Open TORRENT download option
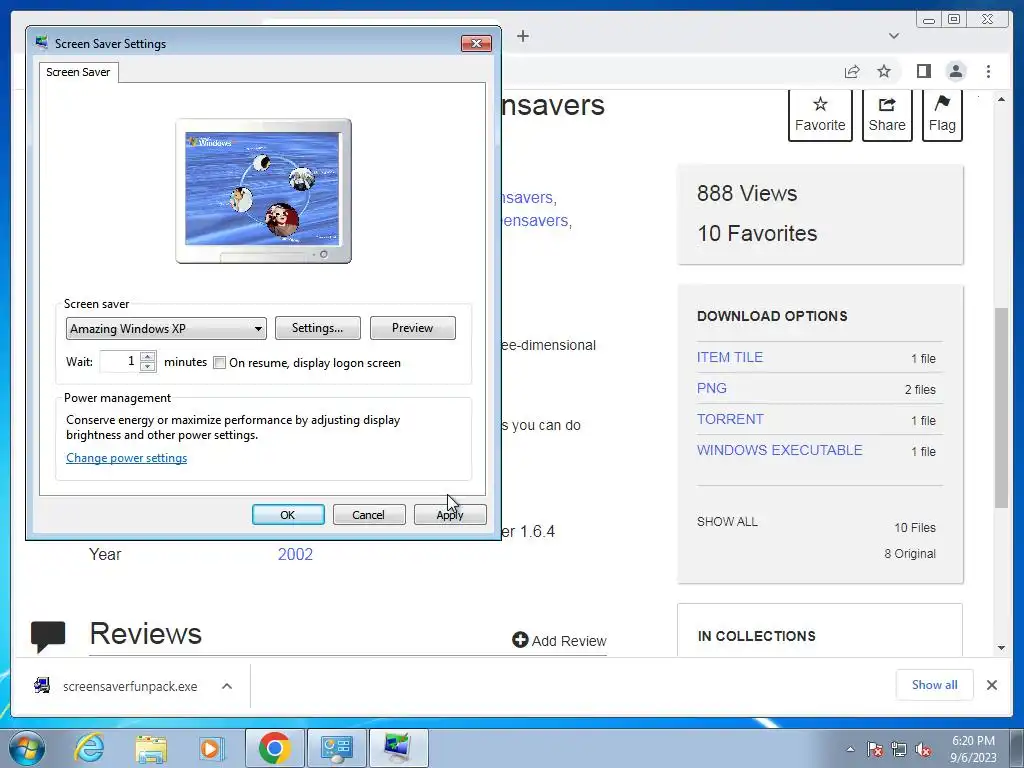 point(730,419)
